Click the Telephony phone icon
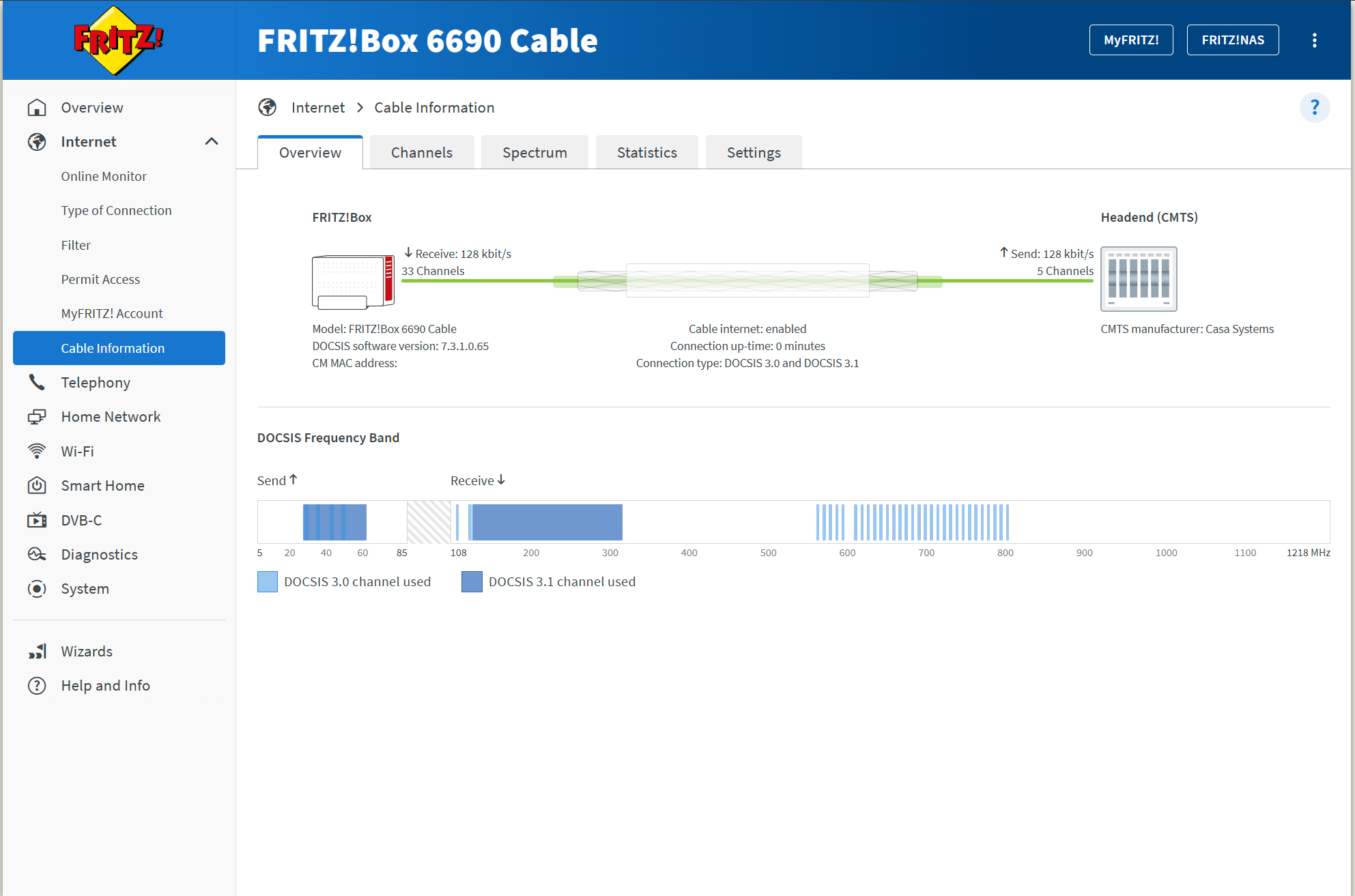This screenshot has width=1355, height=896. [x=37, y=383]
